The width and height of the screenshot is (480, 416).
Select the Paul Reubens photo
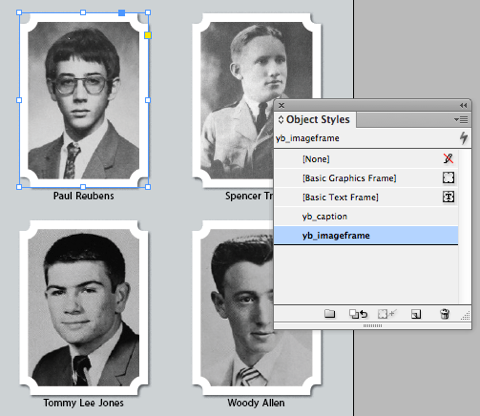pos(83,100)
